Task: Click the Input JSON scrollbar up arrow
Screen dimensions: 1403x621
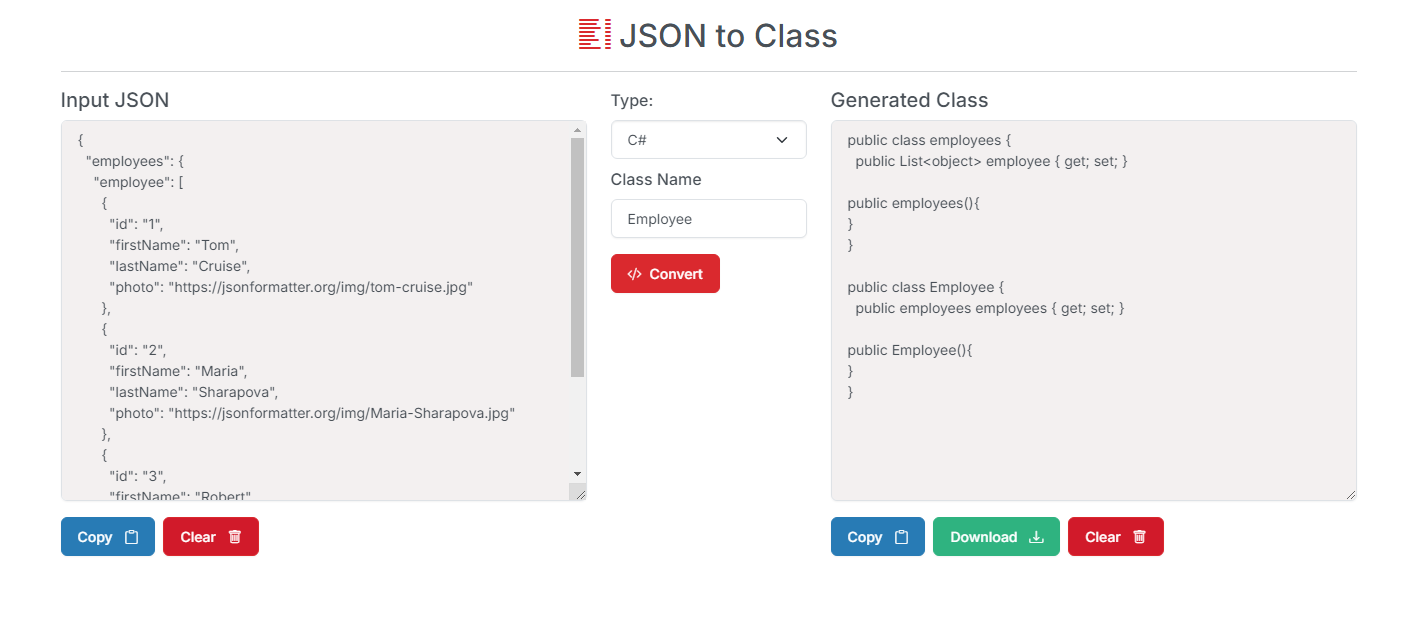Action: tap(577, 130)
